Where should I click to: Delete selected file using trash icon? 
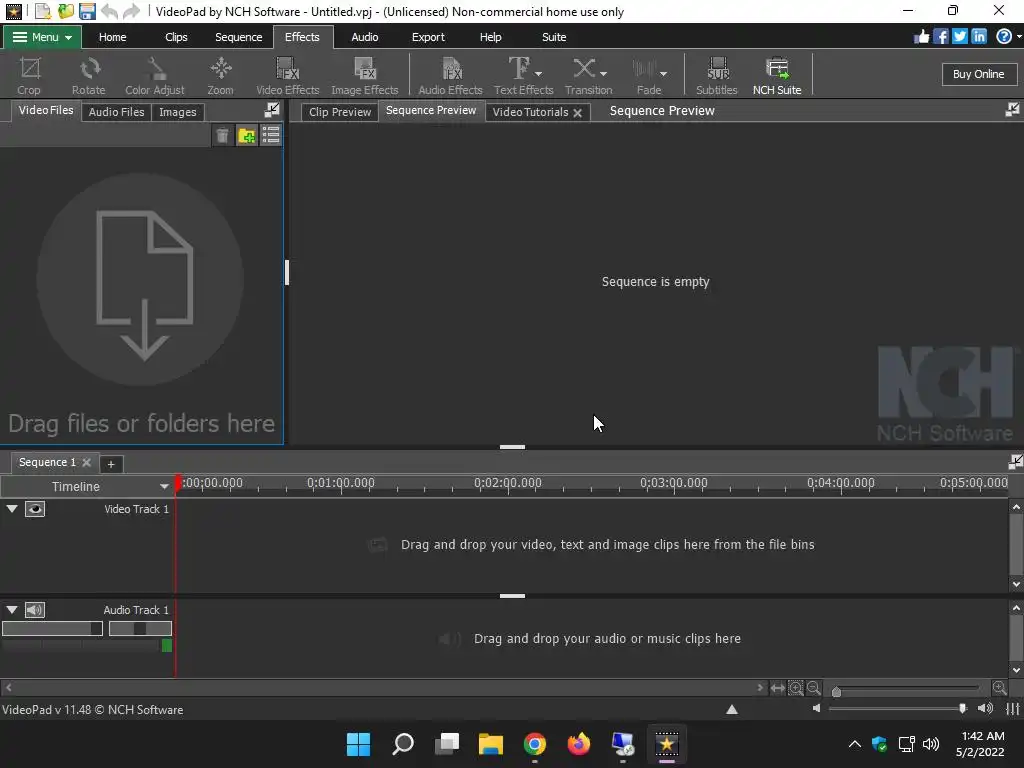[x=222, y=135]
